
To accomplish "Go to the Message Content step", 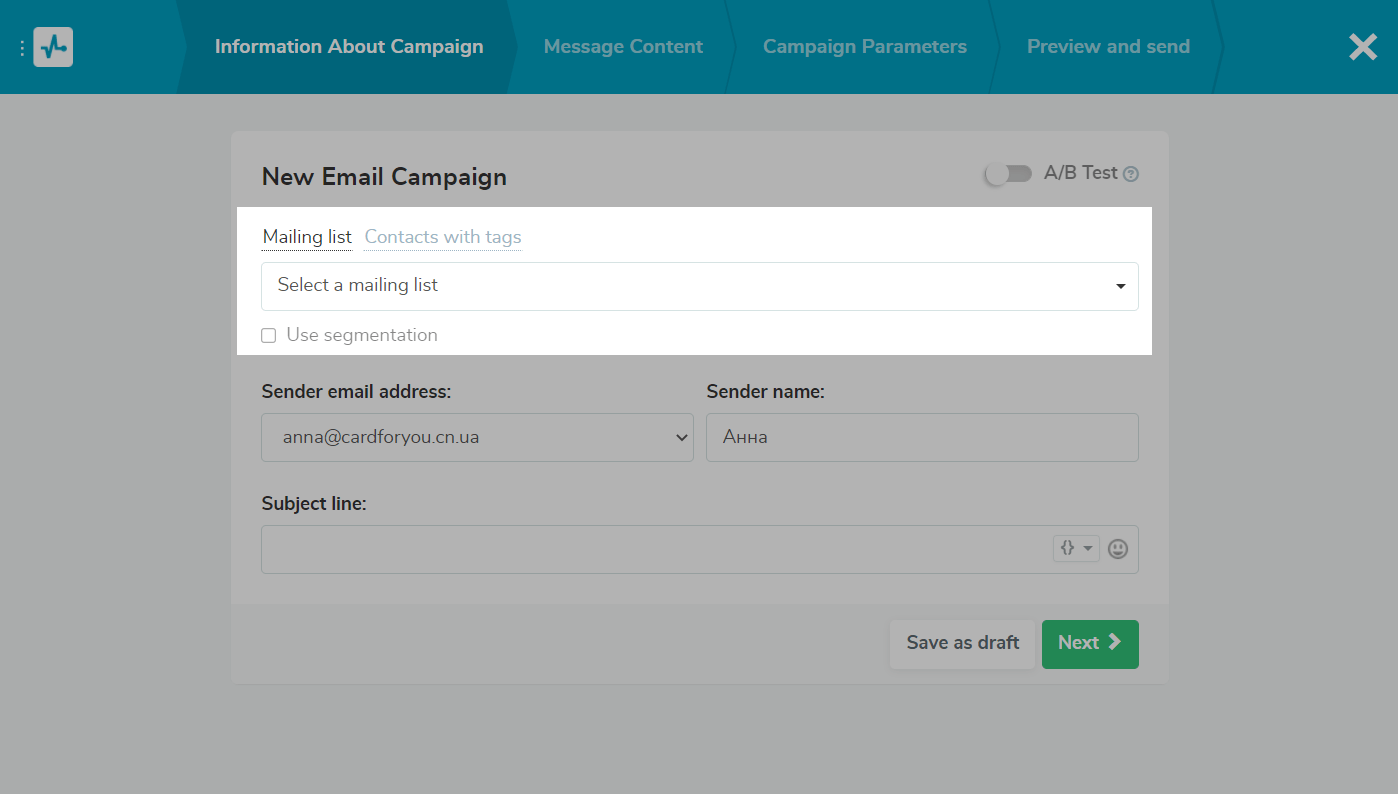I will point(623,47).
